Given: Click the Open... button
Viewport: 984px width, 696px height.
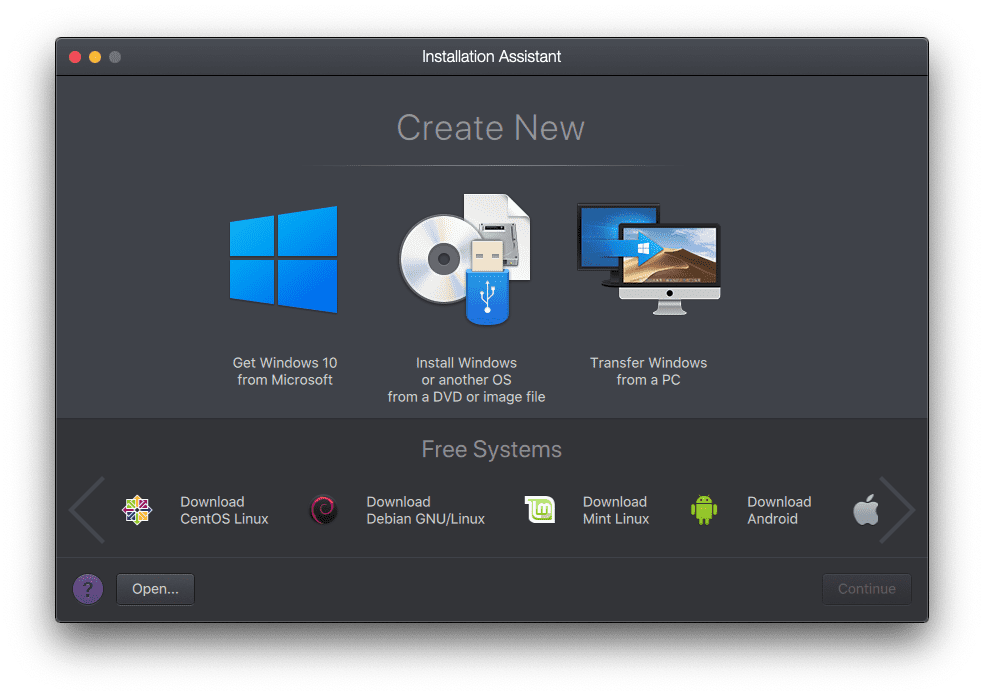Looking at the screenshot, I should pos(156,589).
